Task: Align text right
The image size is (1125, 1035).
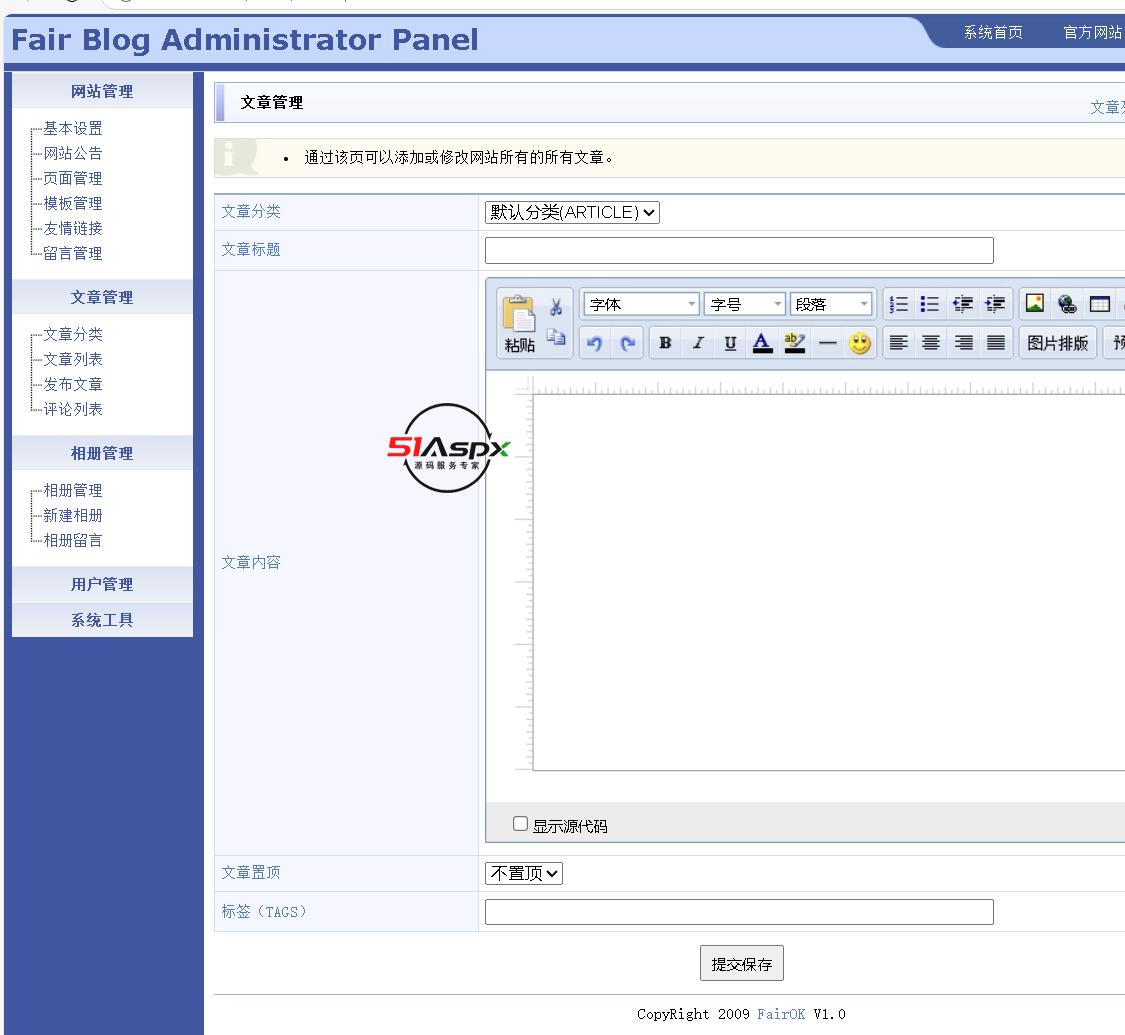Action: (x=963, y=343)
